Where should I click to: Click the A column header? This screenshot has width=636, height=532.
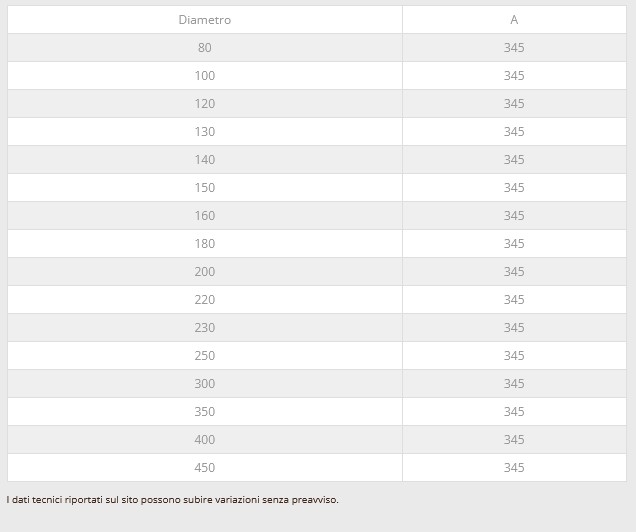[514, 20]
